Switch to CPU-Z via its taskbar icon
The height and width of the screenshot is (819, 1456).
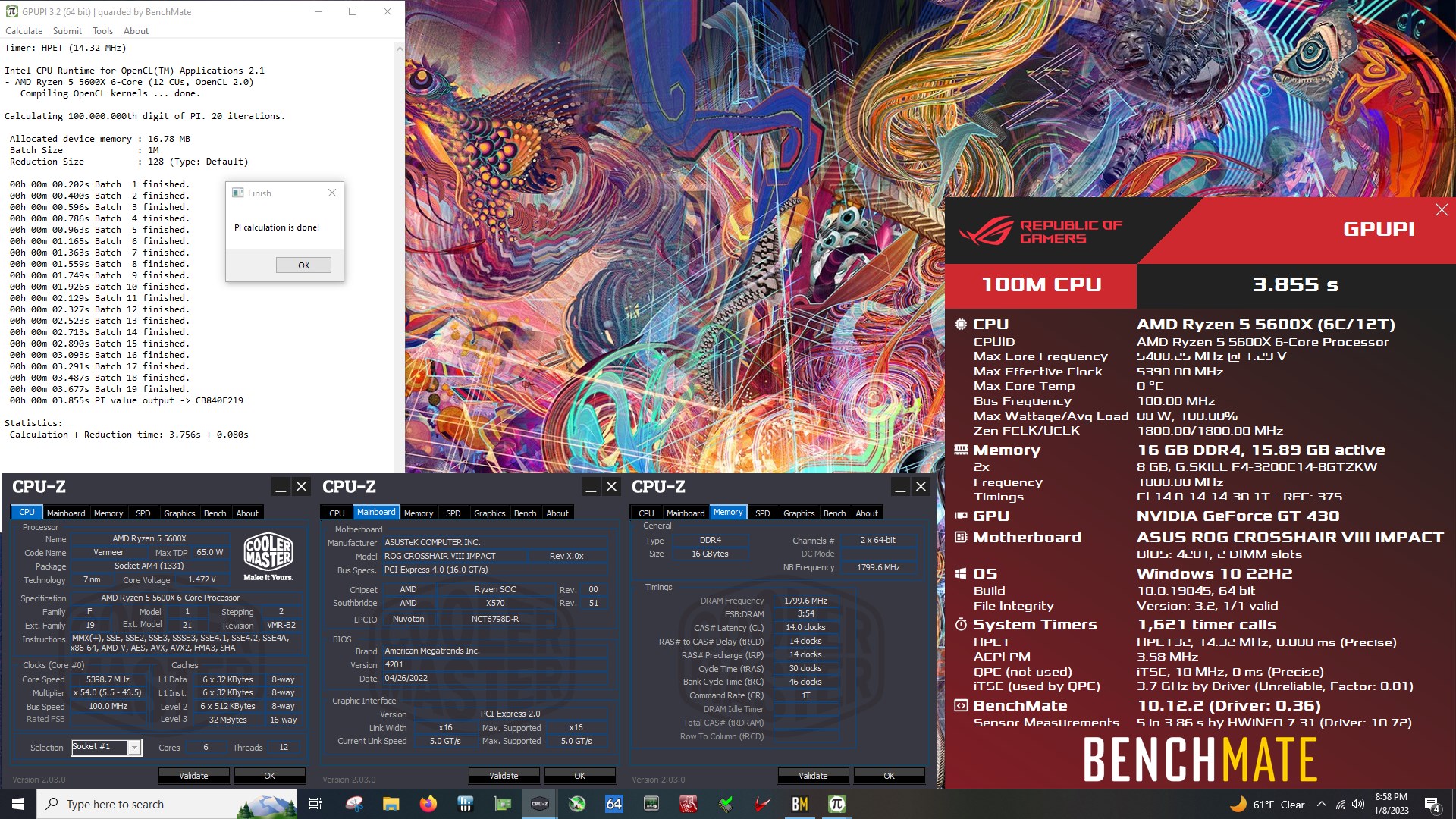(540, 804)
